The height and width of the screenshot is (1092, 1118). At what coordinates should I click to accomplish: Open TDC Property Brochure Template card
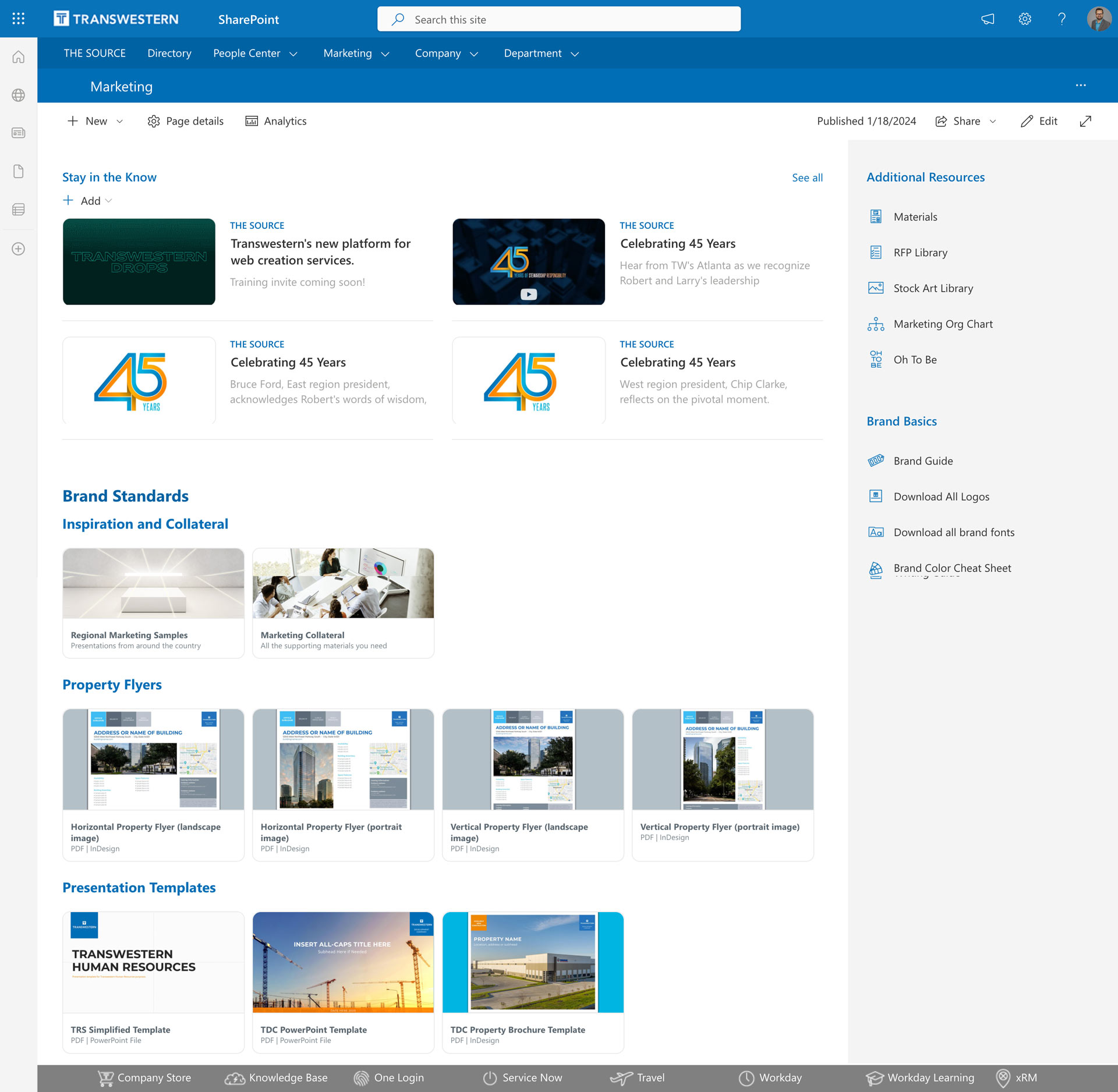533,982
